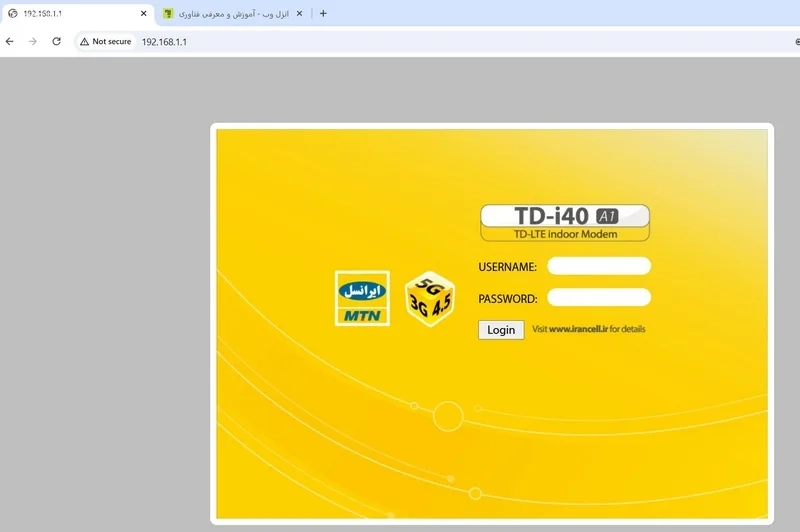
Task: Click the Login button
Action: [x=501, y=330]
